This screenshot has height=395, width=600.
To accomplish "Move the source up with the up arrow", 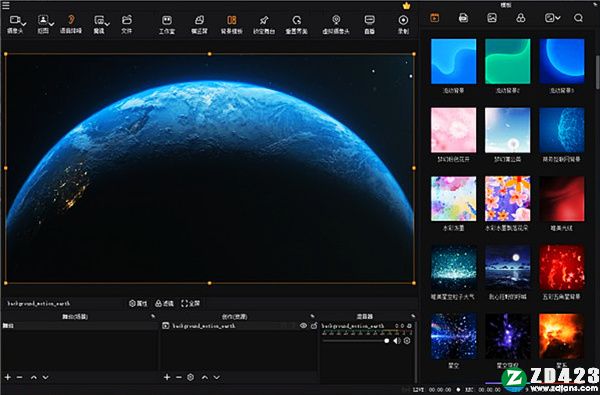I will pyautogui.click(x=205, y=377).
